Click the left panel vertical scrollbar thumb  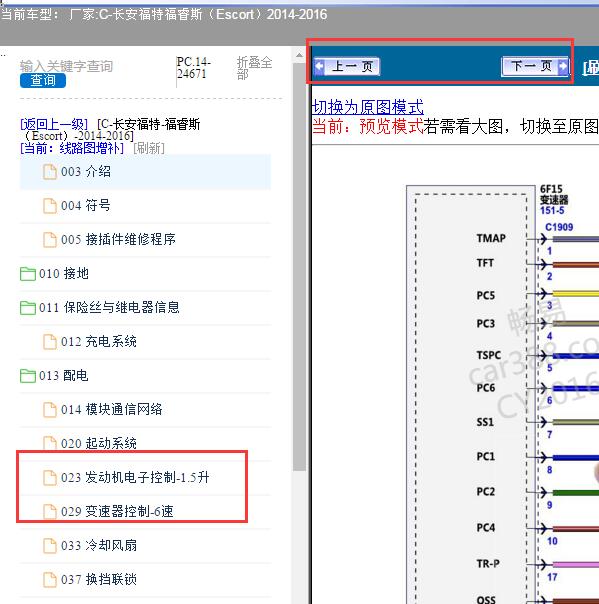coord(299,267)
